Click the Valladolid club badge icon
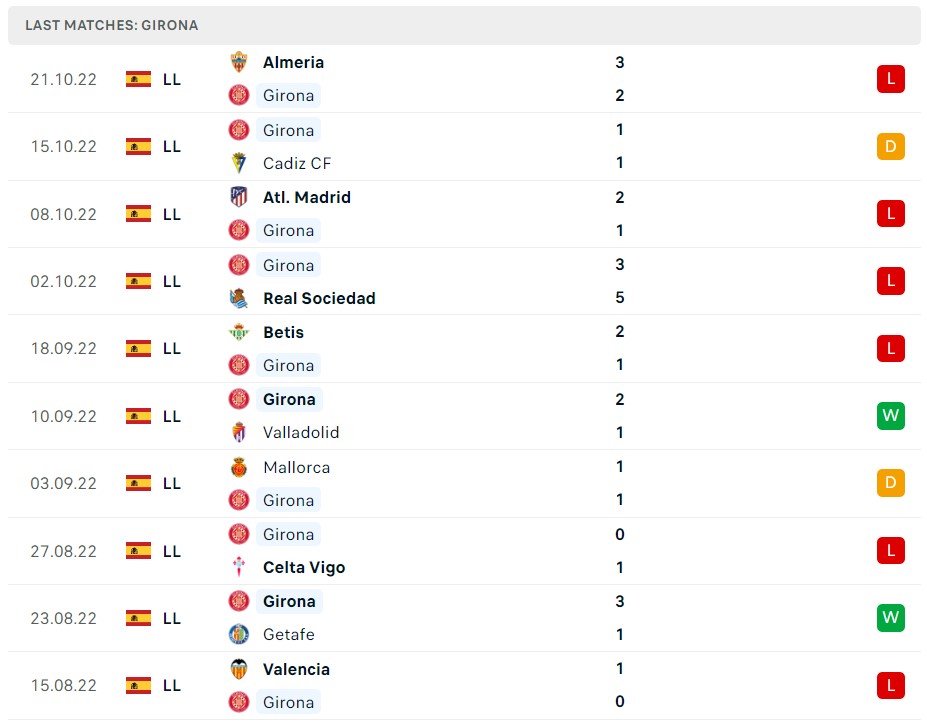 [238, 433]
